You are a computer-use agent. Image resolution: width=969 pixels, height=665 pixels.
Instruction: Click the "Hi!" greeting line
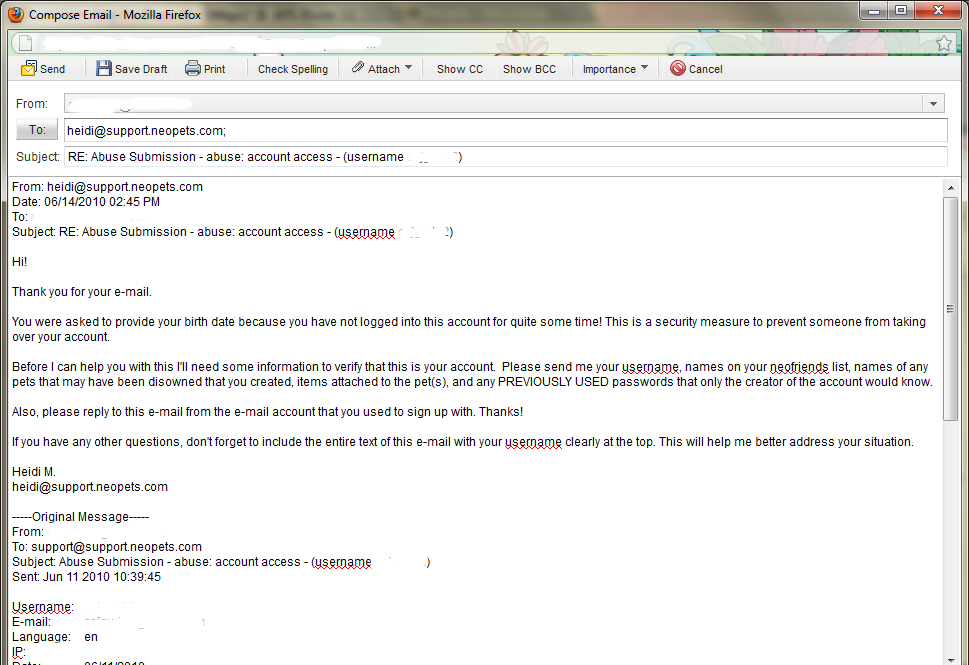pos(19,261)
